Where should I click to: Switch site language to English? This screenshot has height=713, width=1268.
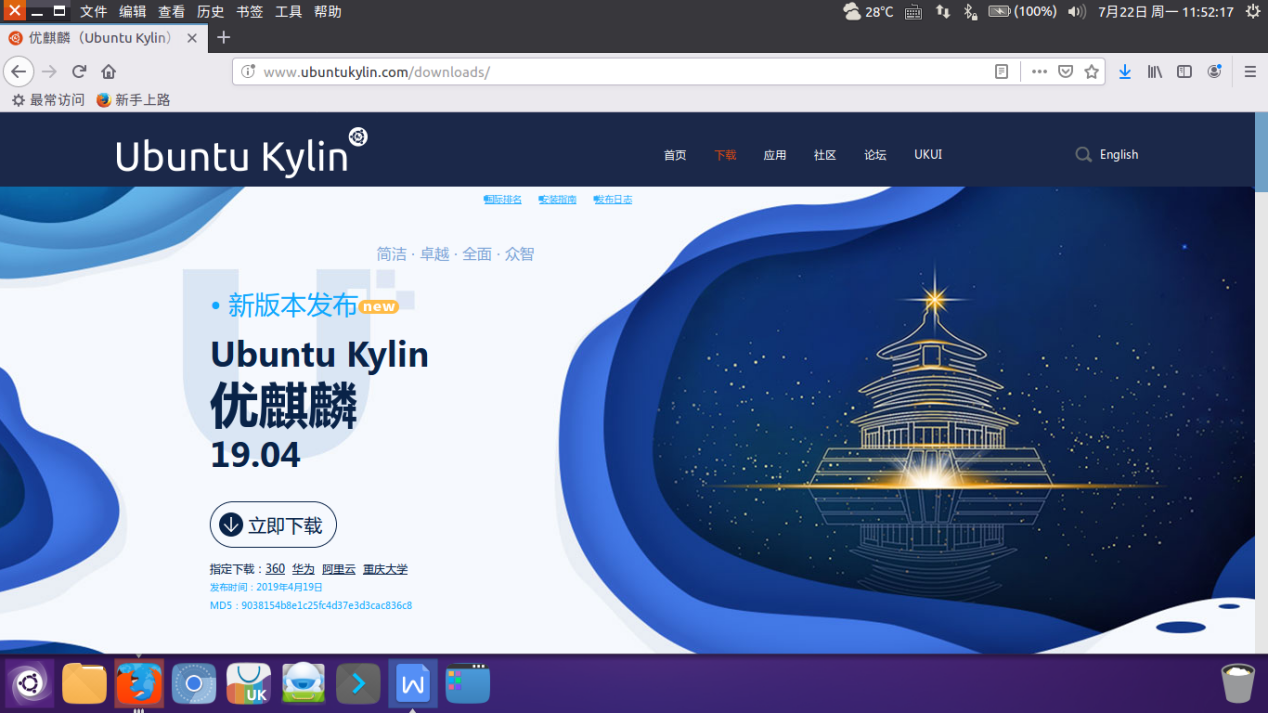coord(1119,155)
